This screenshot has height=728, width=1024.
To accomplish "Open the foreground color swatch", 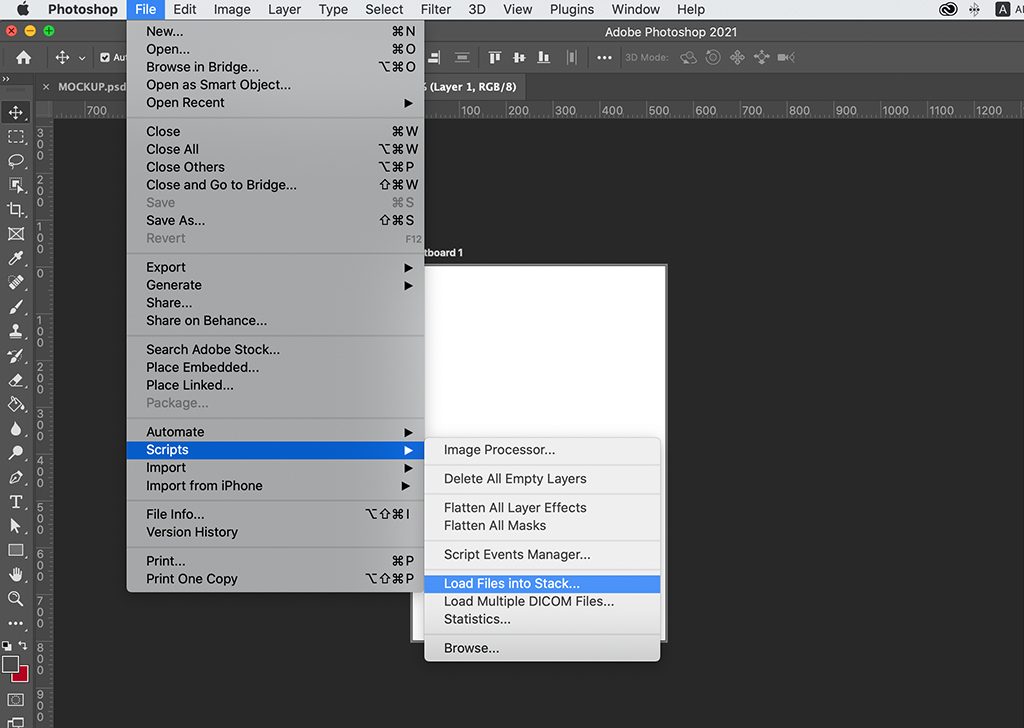I will point(10,664).
